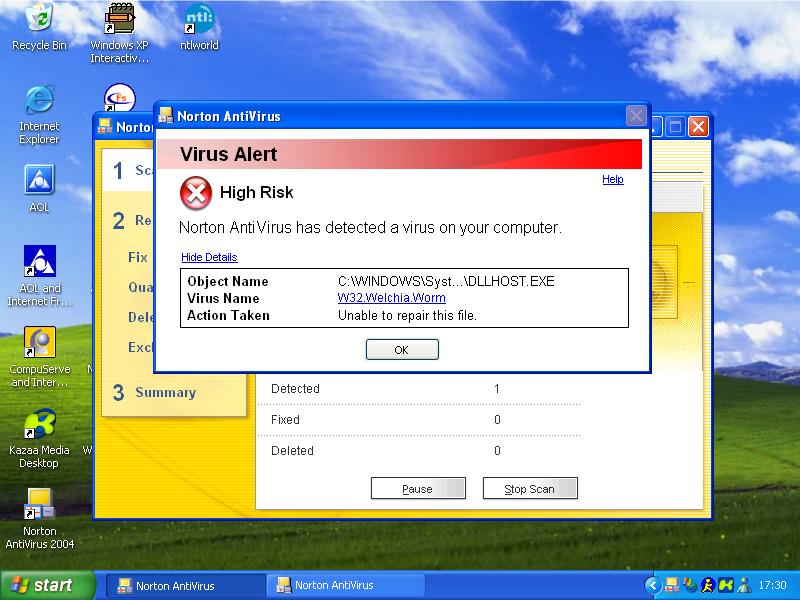Click the Norton scan window title icon
The height and width of the screenshot is (600, 800).
pyautogui.click(x=105, y=126)
